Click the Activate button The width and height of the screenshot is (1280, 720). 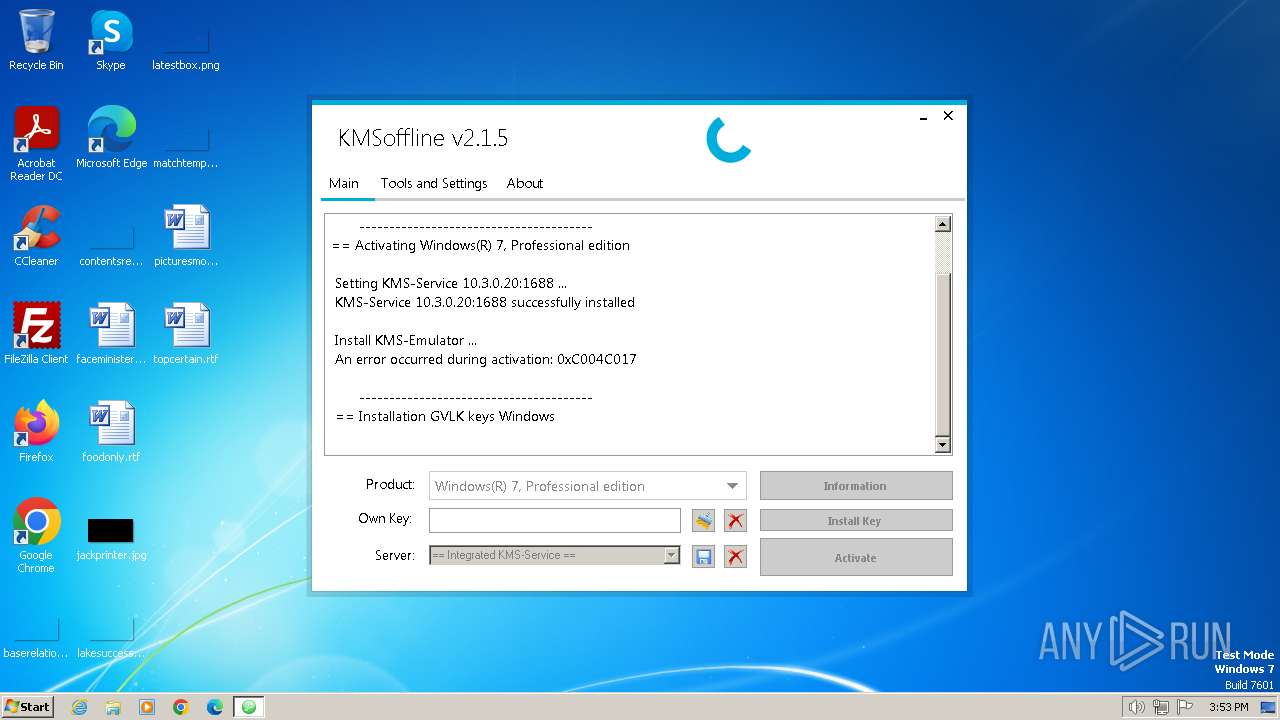[x=856, y=558]
